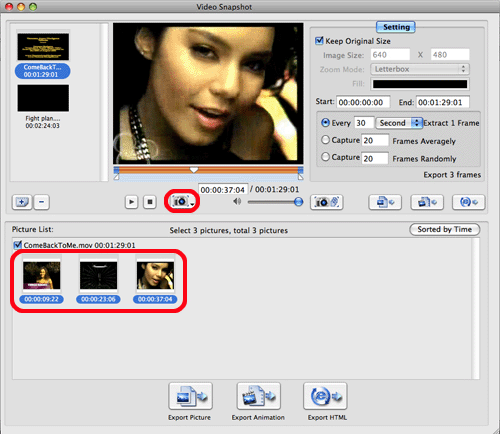
Task: Click the 'Video Snapshot' window title
Action: coord(224,7)
